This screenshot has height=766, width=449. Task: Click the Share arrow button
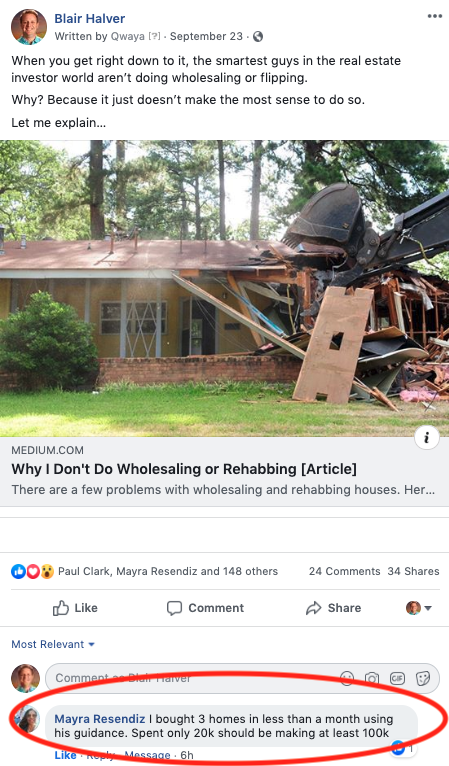coord(334,608)
